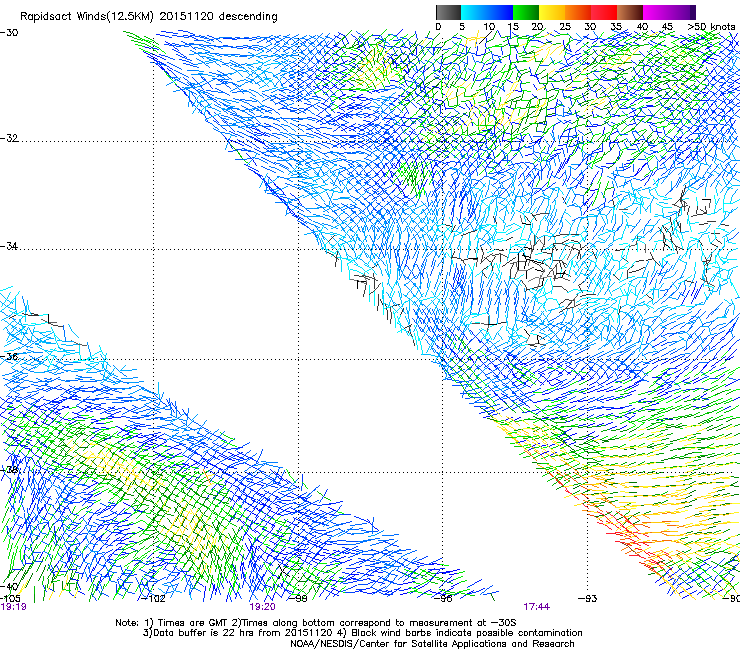Image resolution: width=740 pixels, height=650 pixels.
Task: Click the '-105' longitude axis label
Action: click(x=10, y=599)
